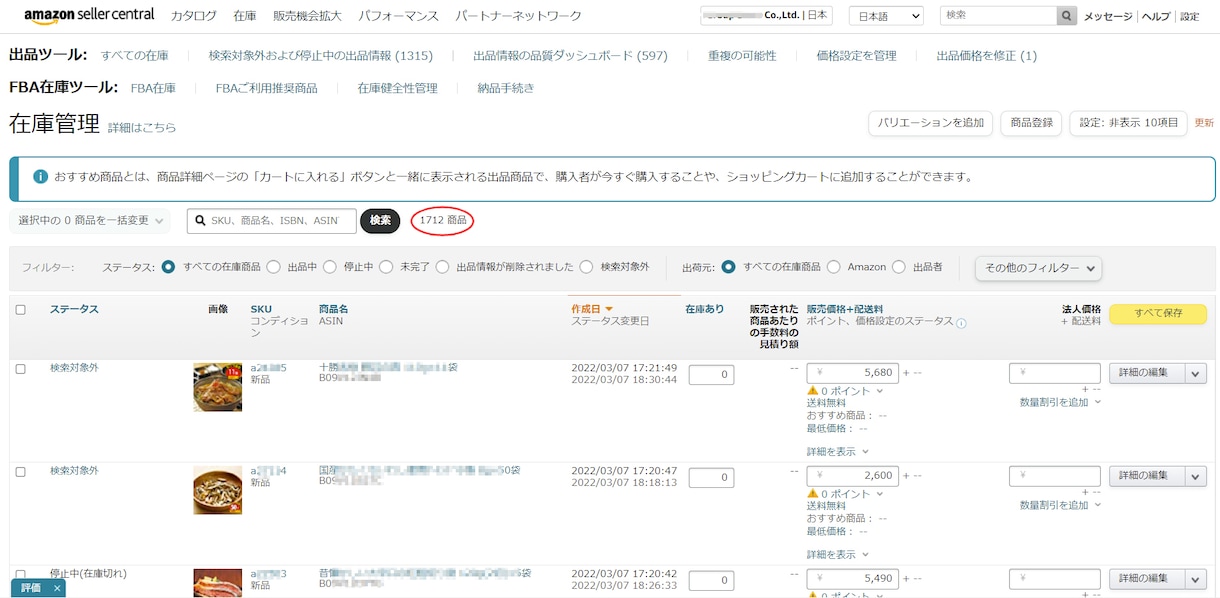The height and width of the screenshot is (598, 1220).
Task: Click the 設定: 非表示 10項目 button
Action: coord(1128,123)
